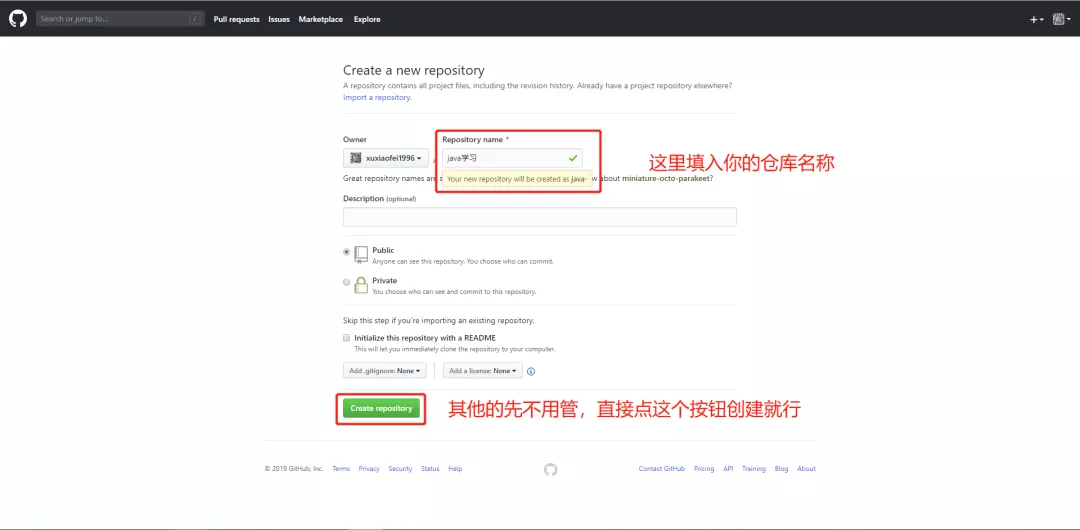The height and width of the screenshot is (530, 1080).
Task: Click into the Repository name field
Action: pyautogui.click(x=512, y=158)
